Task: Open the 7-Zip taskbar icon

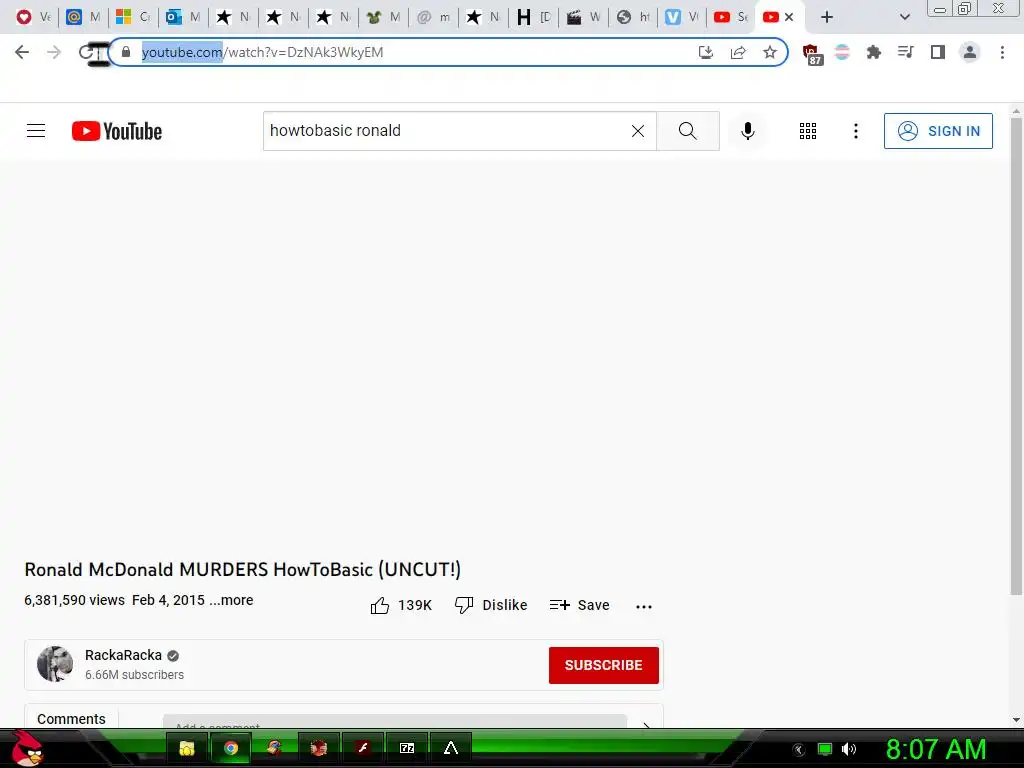Action: point(406,748)
